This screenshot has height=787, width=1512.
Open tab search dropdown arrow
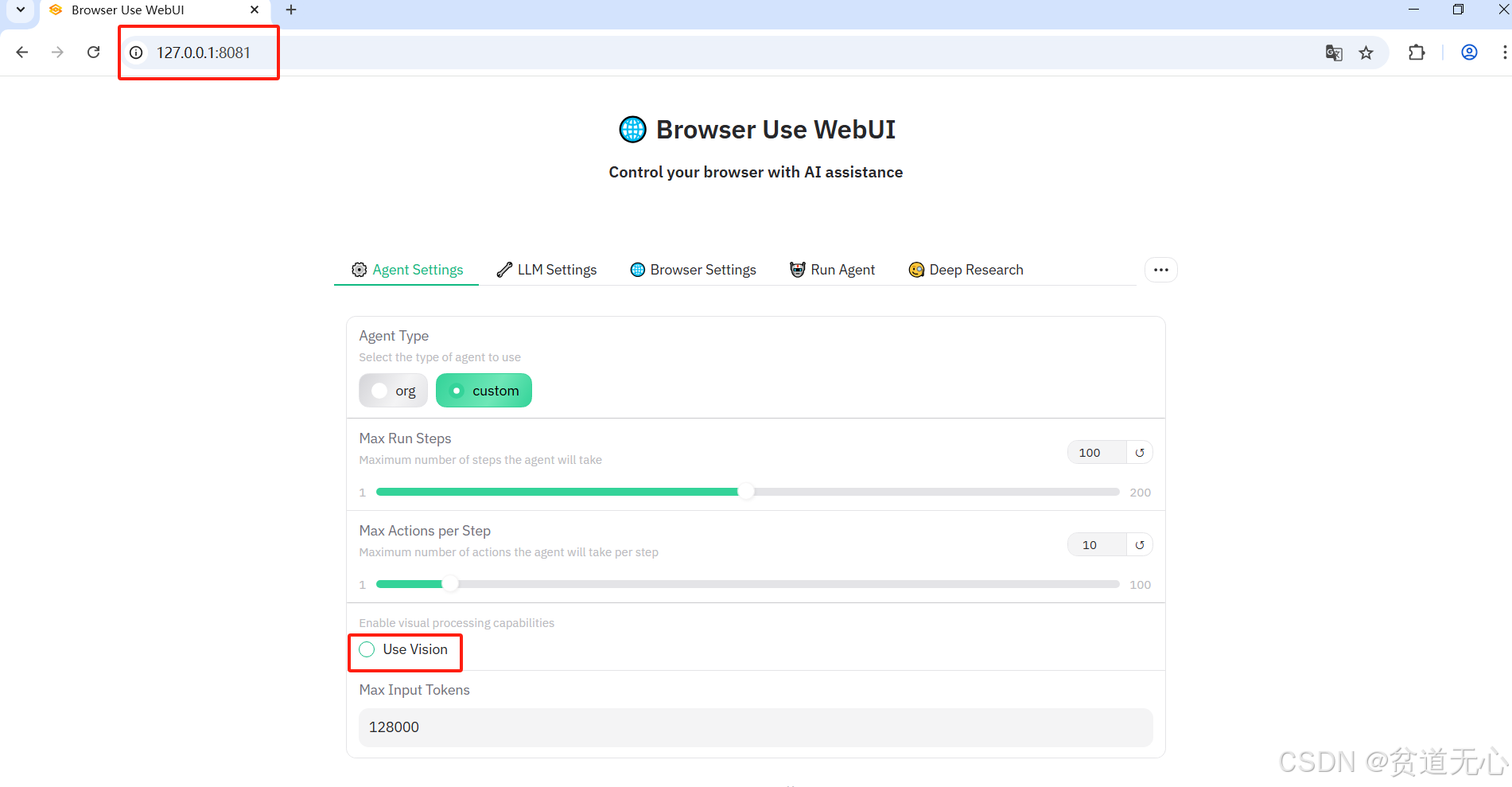(x=21, y=10)
